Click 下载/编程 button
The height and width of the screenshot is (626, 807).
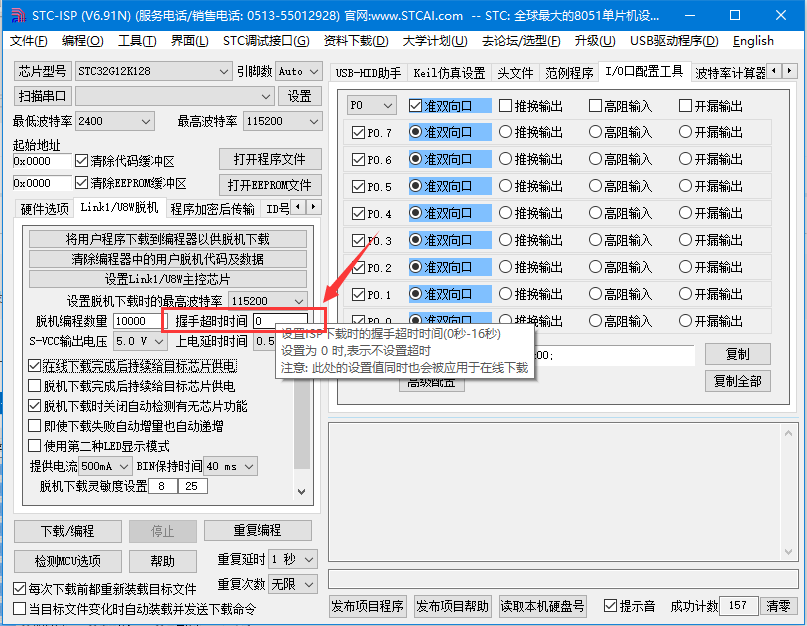[68, 531]
